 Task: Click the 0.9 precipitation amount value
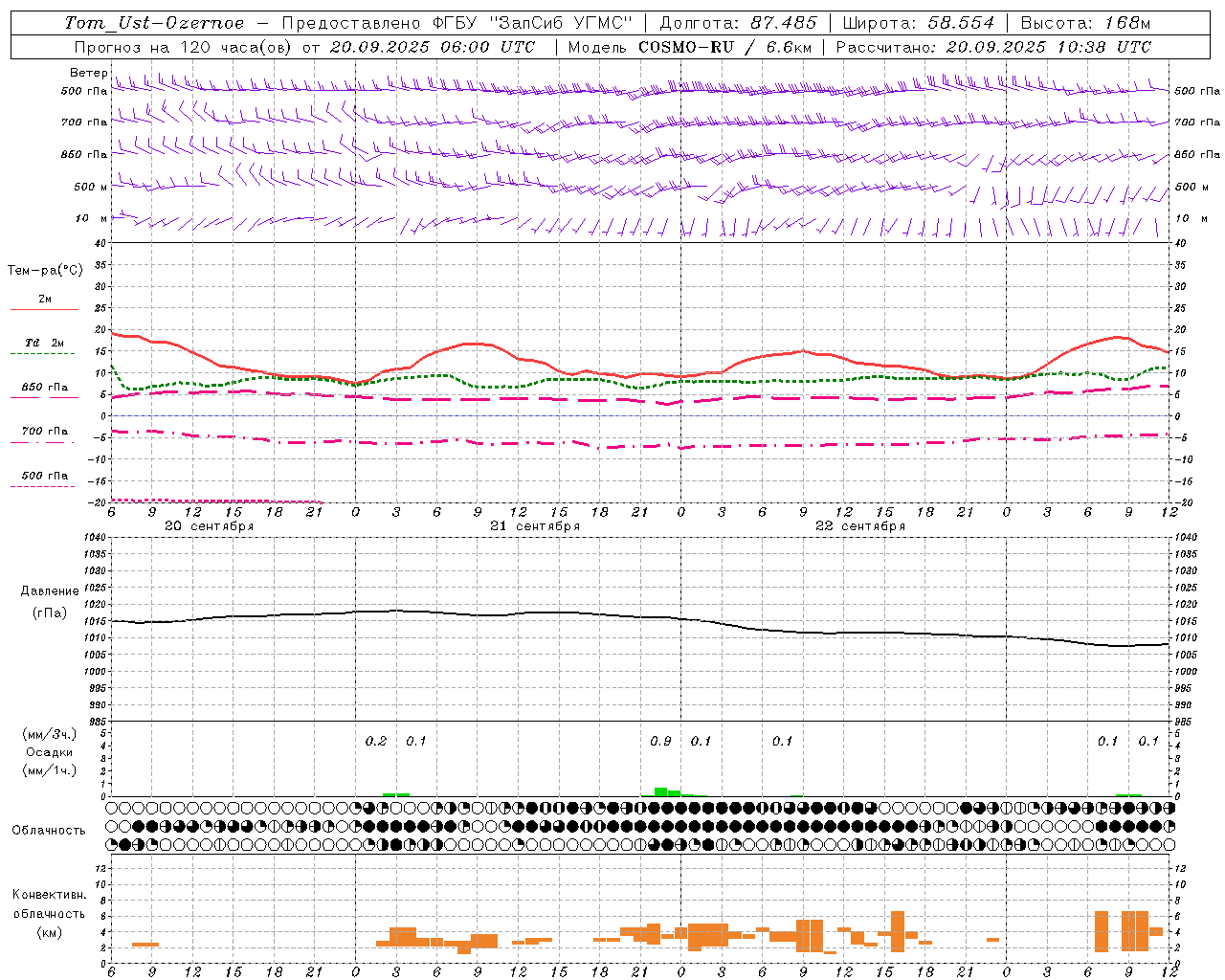pos(660,741)
